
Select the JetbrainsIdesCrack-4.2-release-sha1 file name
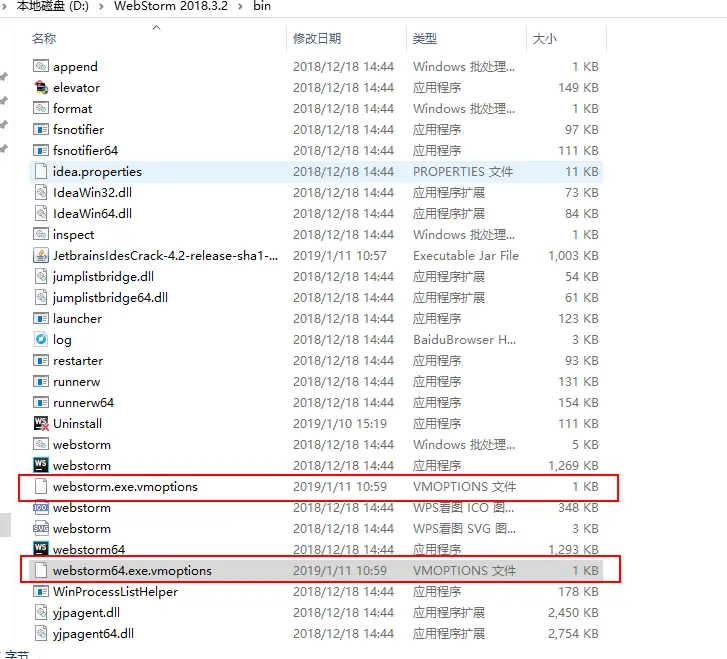tap(166, 256)
